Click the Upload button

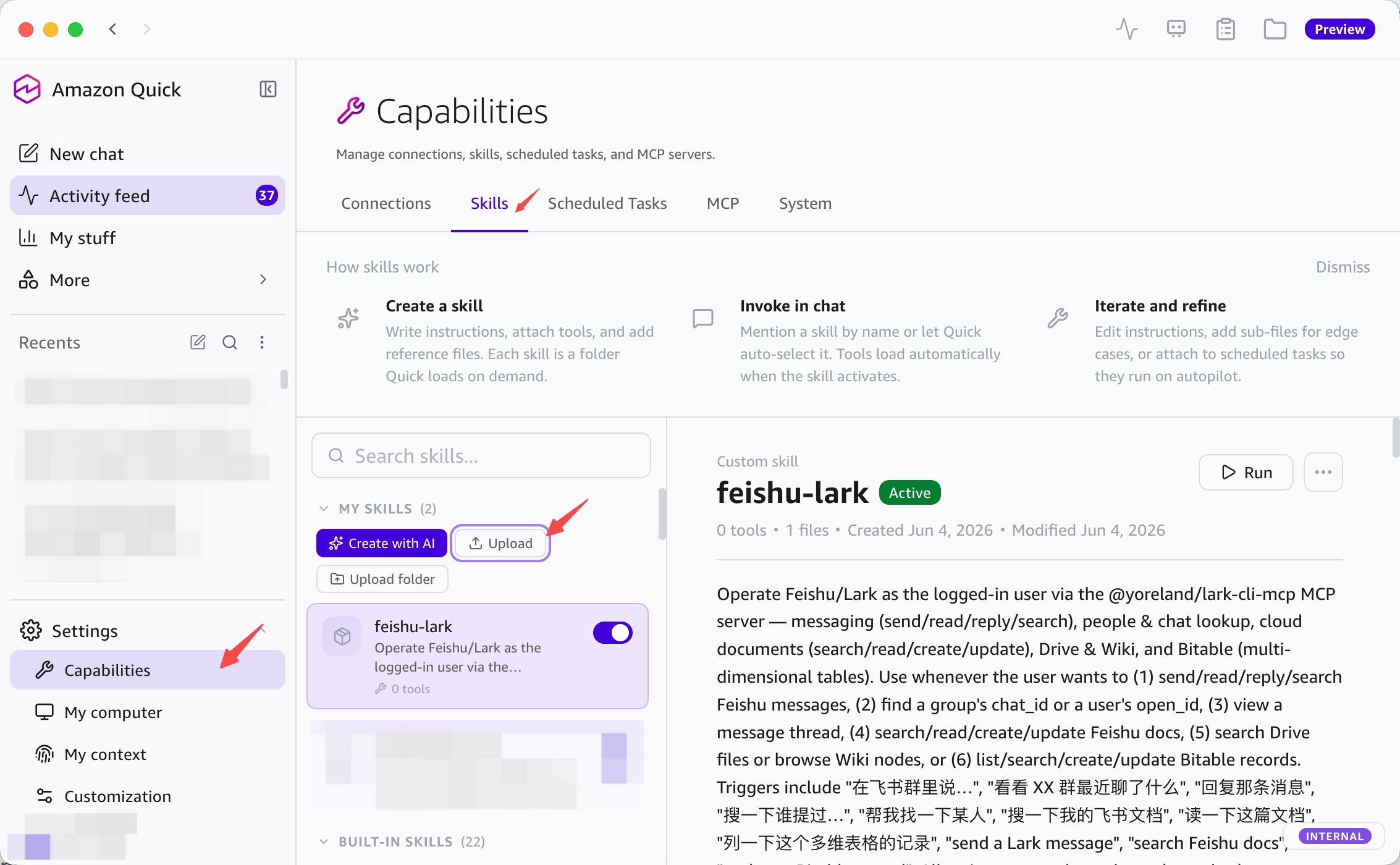pyautogui.click(x=500, y=543)
